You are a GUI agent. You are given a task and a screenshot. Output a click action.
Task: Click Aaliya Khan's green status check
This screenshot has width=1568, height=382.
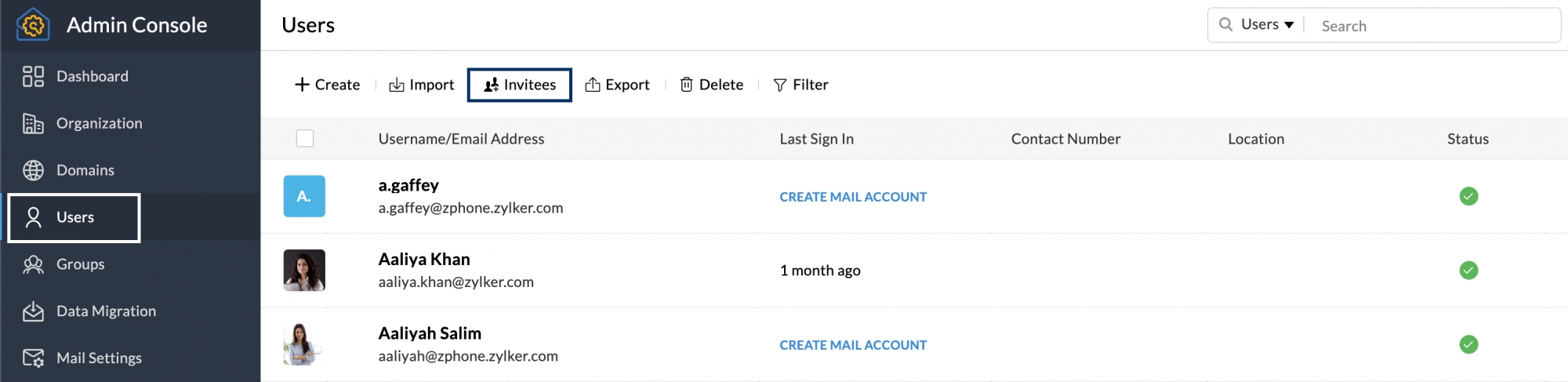point(1468,271)
